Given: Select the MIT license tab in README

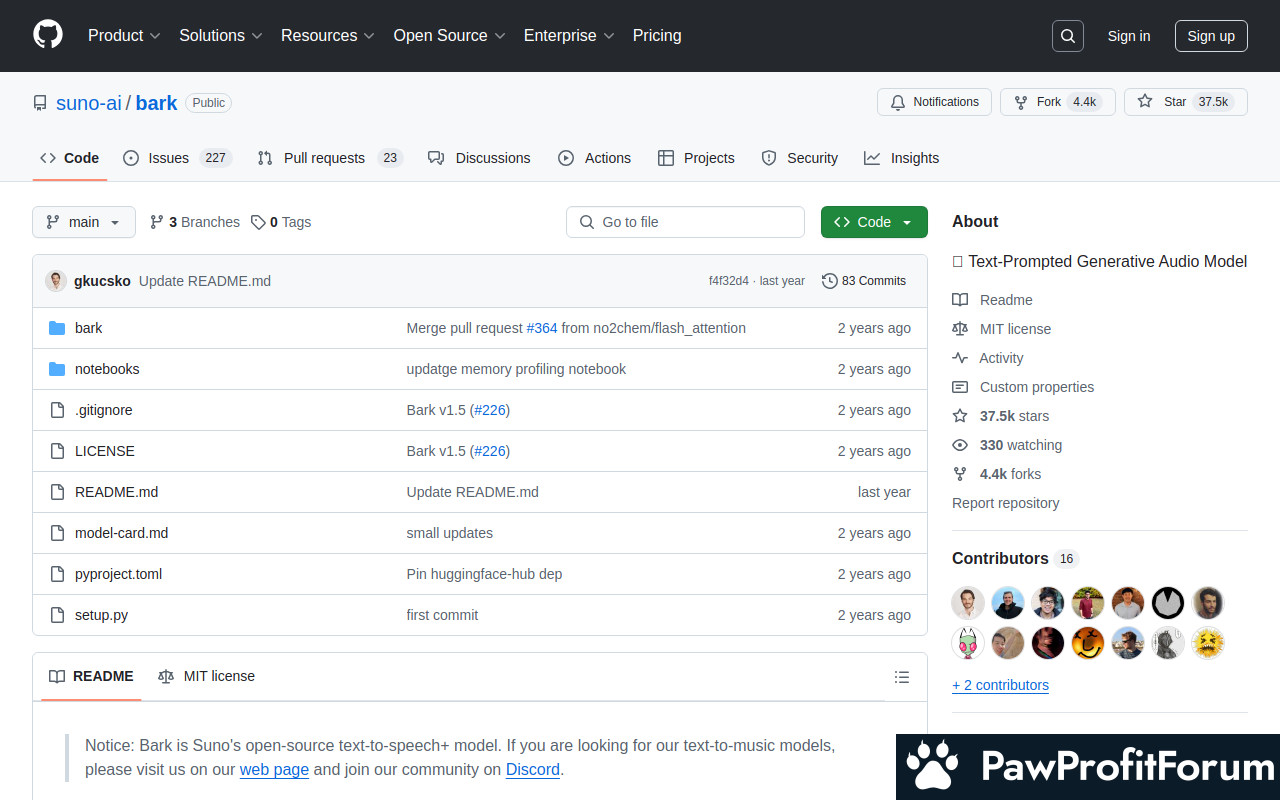Looking at the screenshot, I should [x=207, y=676].
